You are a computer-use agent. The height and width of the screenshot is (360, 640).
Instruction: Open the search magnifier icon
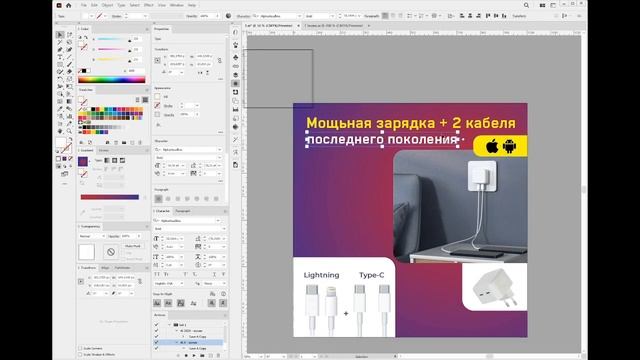526,5
